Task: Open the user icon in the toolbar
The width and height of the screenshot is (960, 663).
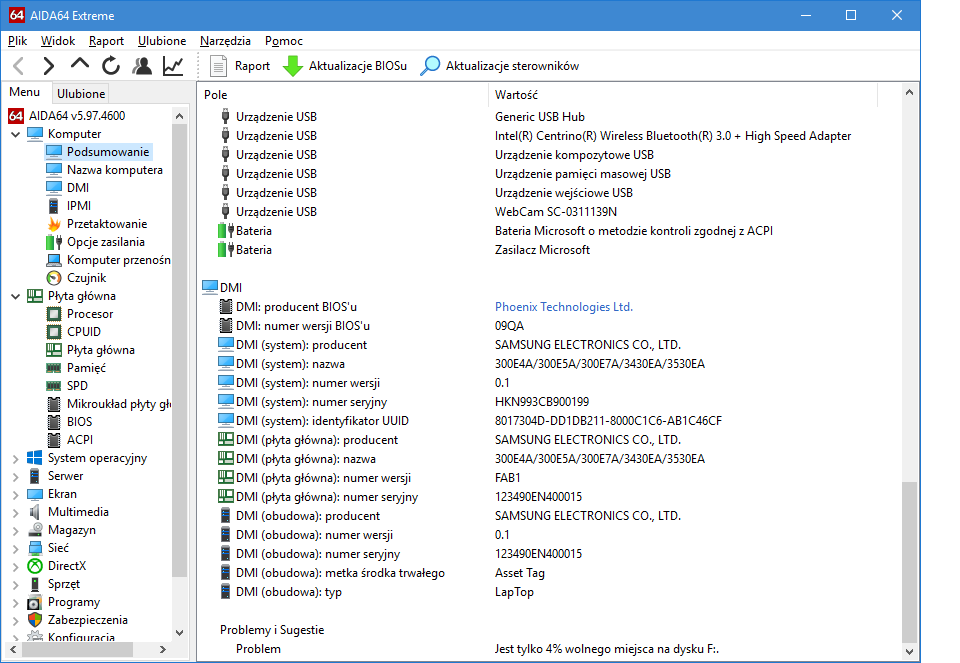Action: pyautogui.click(x=142, y=66)
